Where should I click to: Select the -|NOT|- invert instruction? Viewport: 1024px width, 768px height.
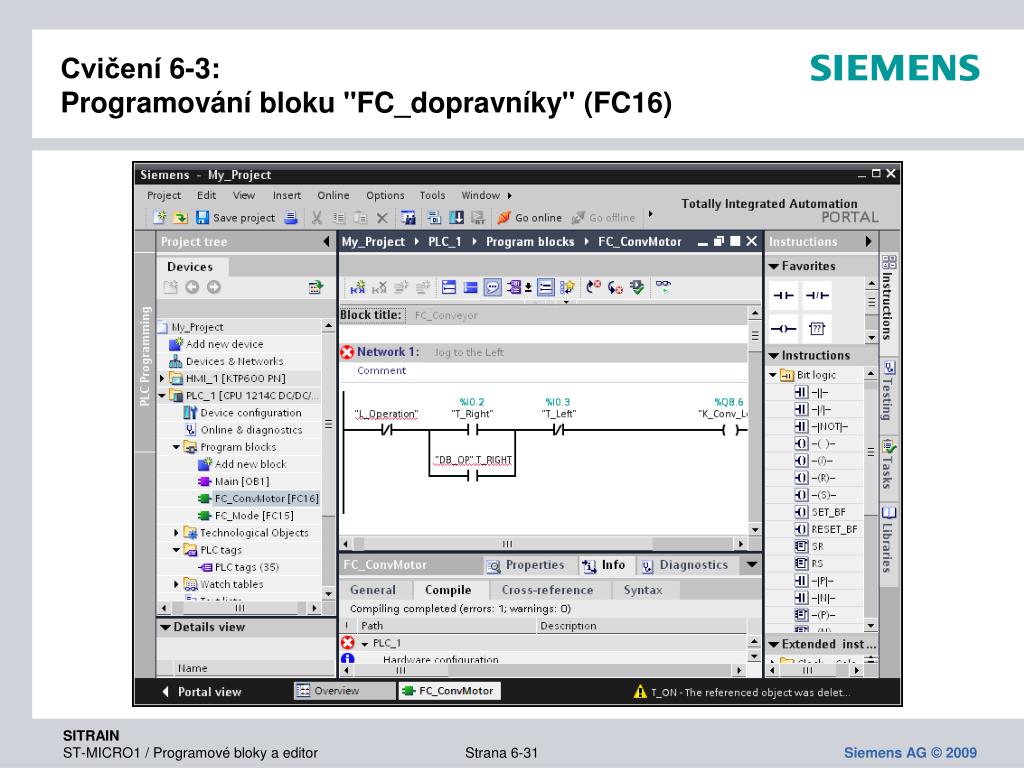[821, 426]
